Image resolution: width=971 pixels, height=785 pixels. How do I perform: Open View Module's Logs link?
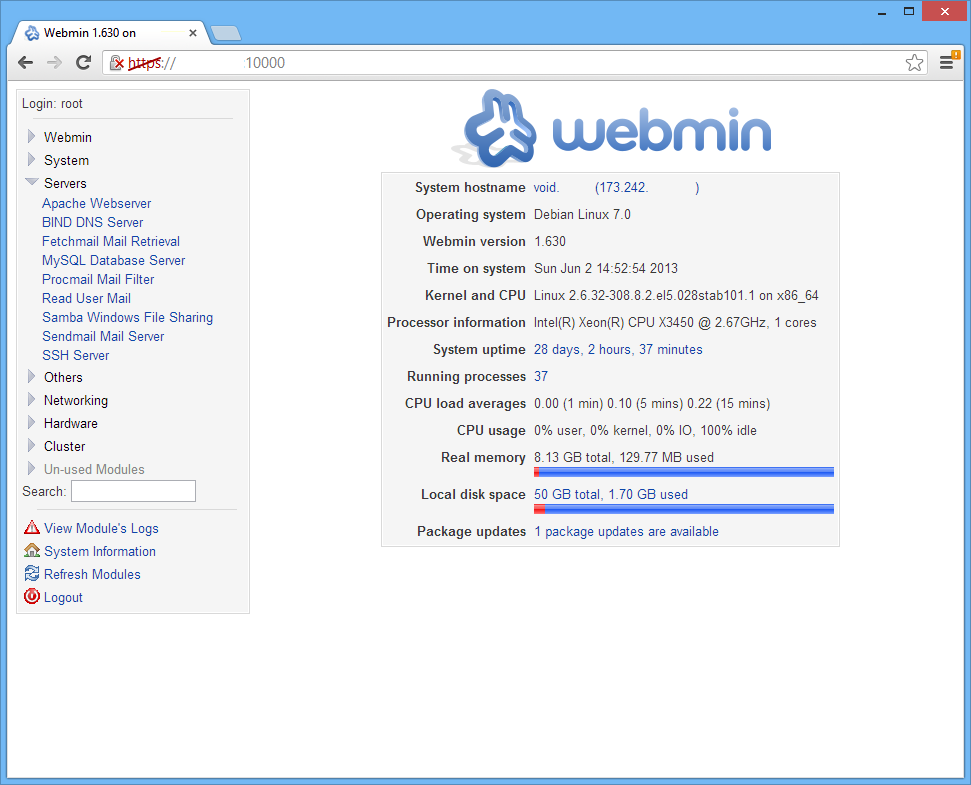101,528
